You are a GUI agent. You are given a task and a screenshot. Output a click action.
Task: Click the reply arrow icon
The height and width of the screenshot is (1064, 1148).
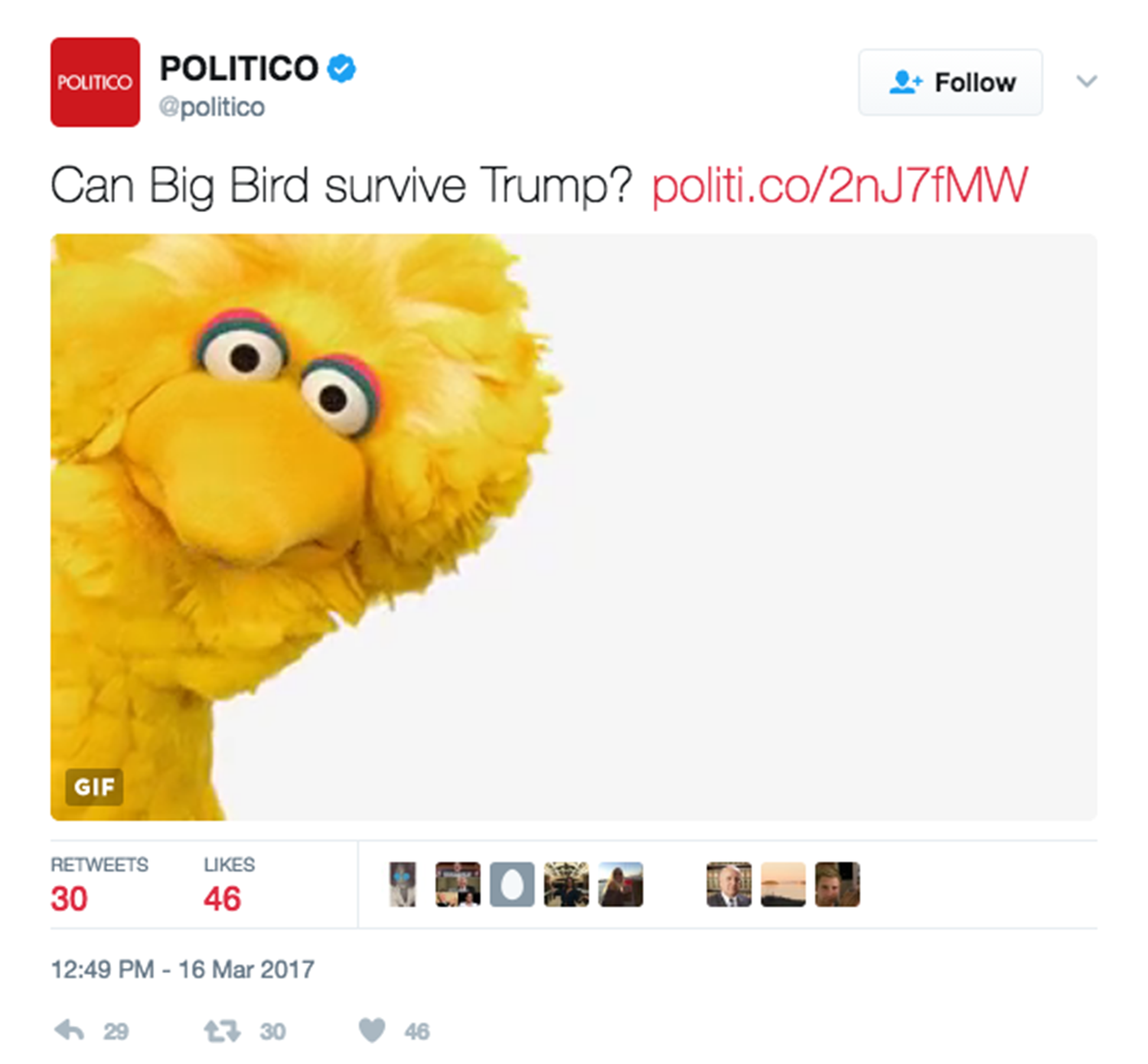(x=70, y=1030)
